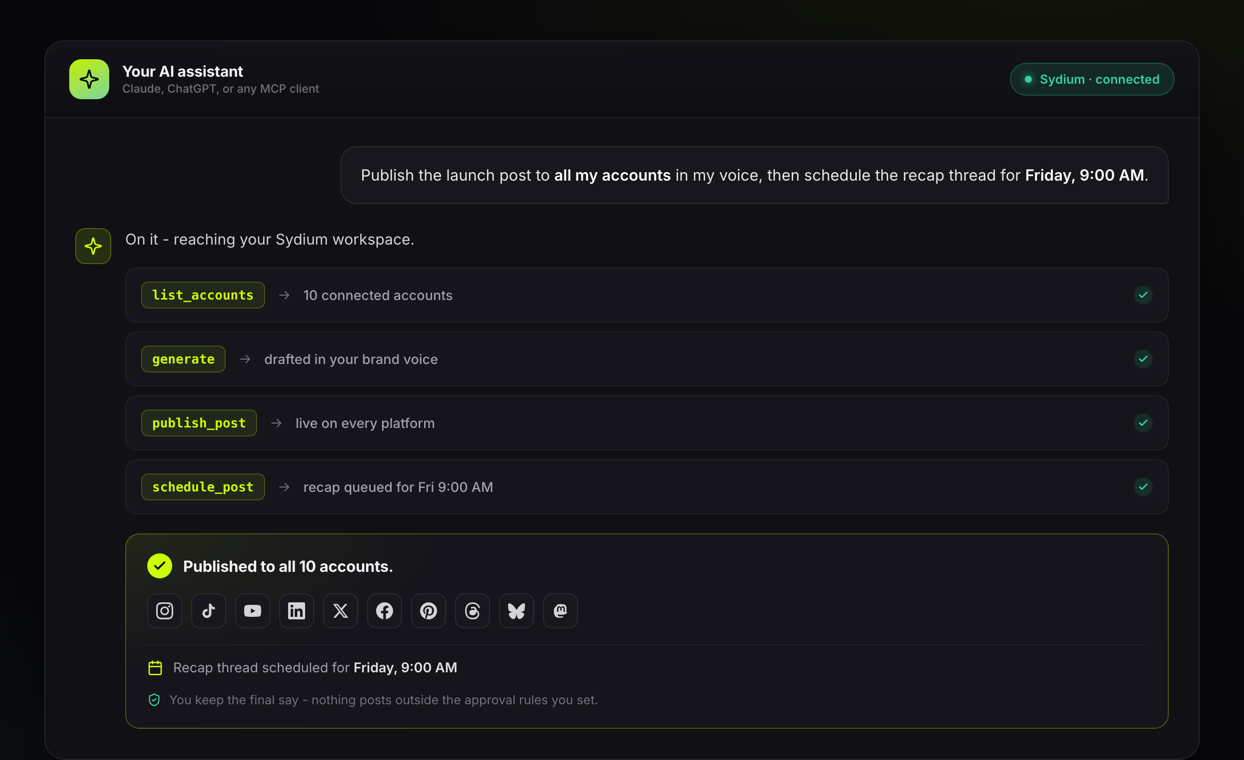
Task: Click the '10 connected accounts' text
Action: (x=378, y=295)
